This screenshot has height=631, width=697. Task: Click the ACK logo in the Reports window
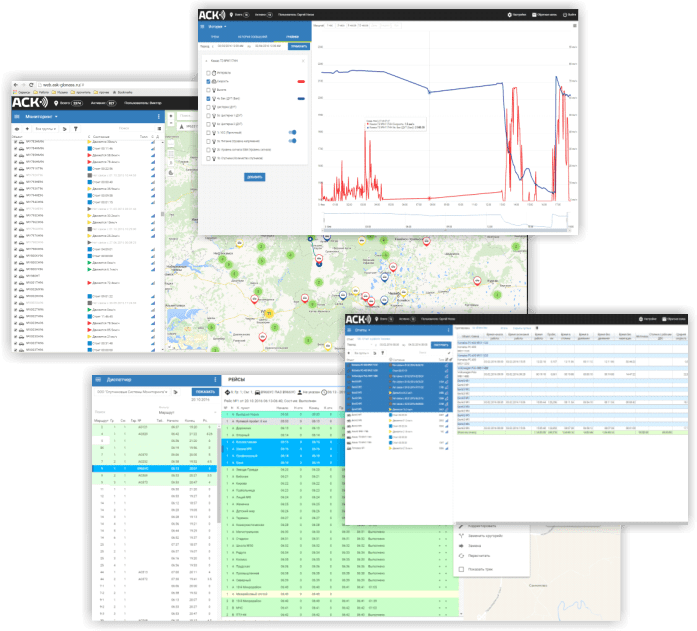click(358, 319)
